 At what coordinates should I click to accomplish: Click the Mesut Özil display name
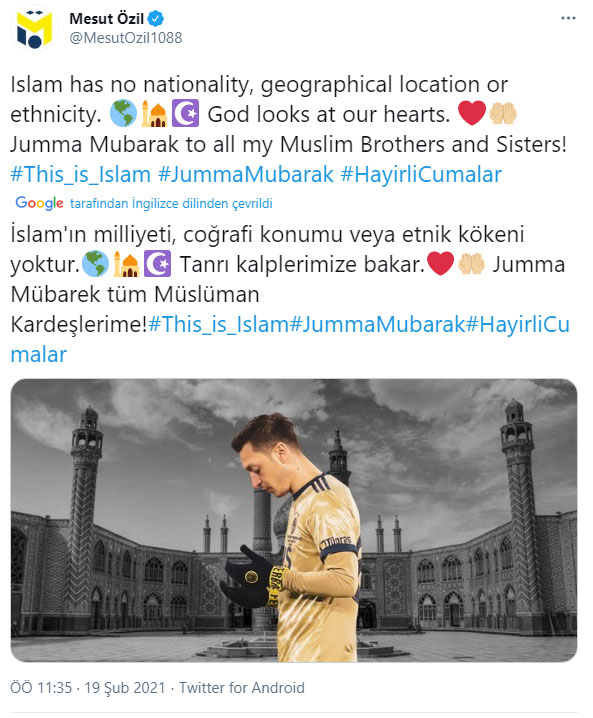point(106,19)
